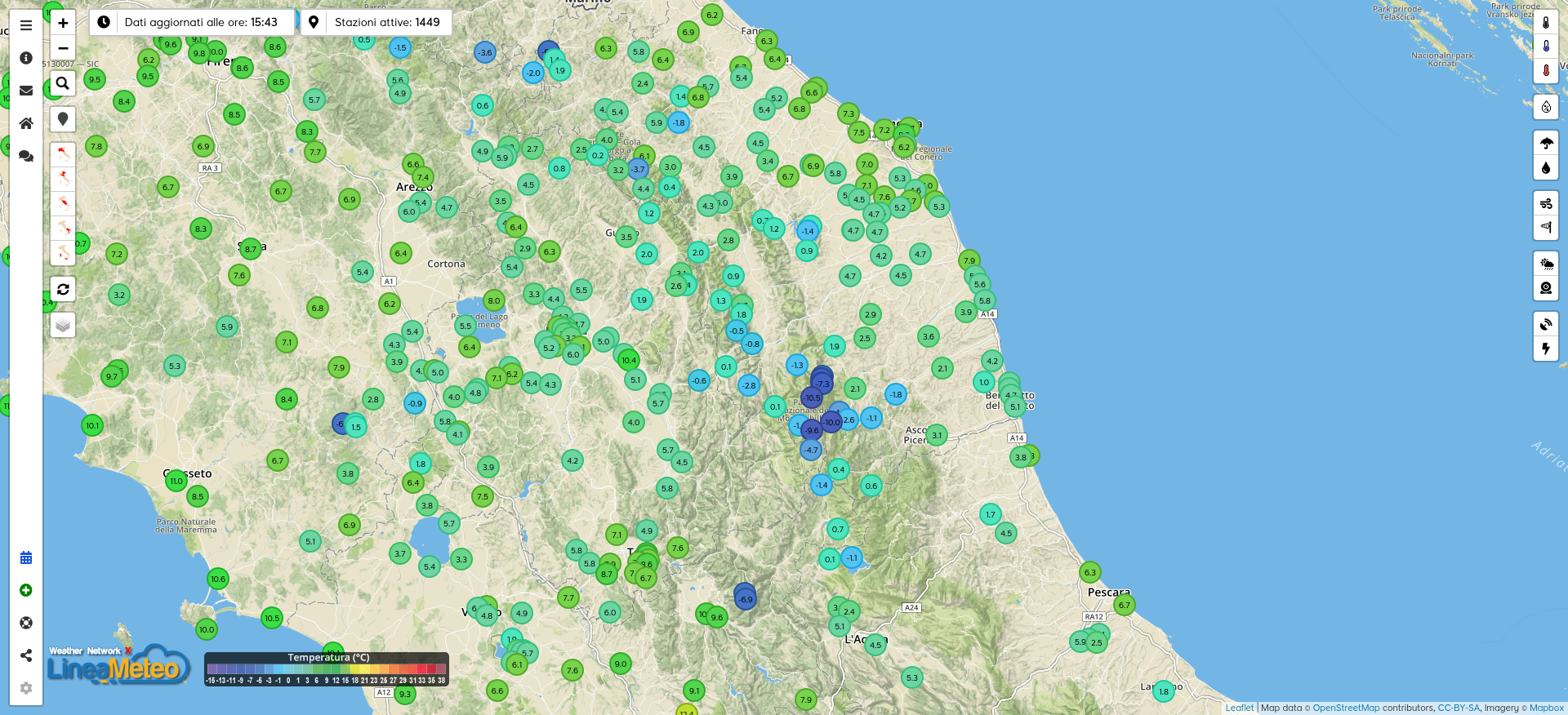
Task: Toggle the humidity percent droplet layer
Action: 1546,107
